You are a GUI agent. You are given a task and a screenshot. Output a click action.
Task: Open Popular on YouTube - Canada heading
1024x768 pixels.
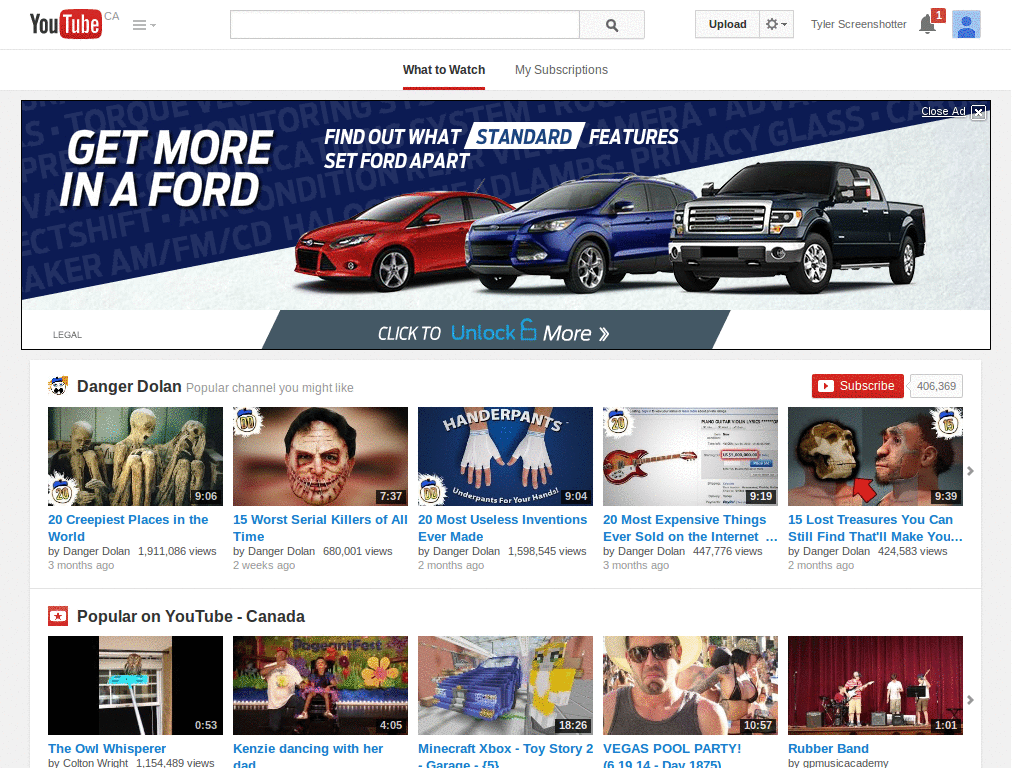[191, 616]
